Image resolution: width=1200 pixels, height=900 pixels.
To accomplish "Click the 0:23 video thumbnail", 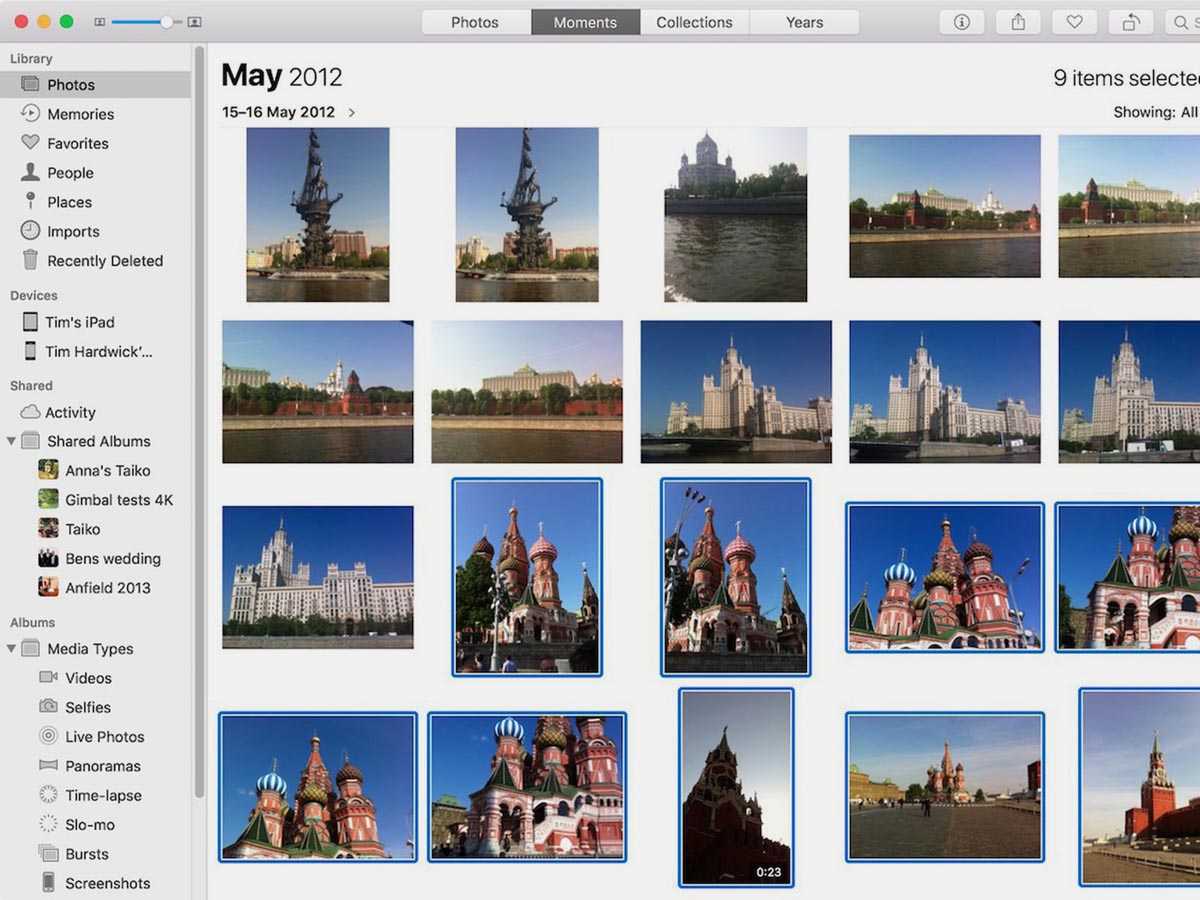I will point(736,787).
